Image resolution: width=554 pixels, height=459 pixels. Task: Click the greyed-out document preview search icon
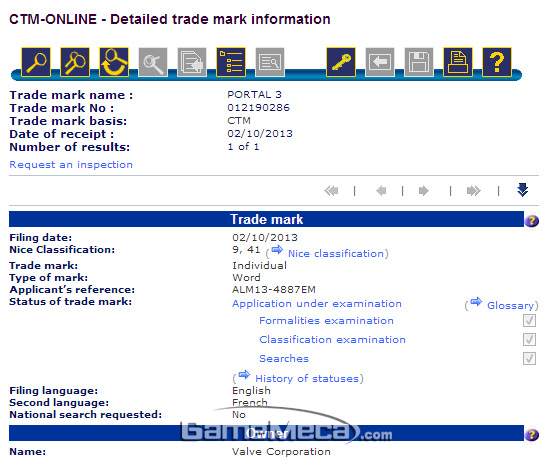(x=270, y=62)
